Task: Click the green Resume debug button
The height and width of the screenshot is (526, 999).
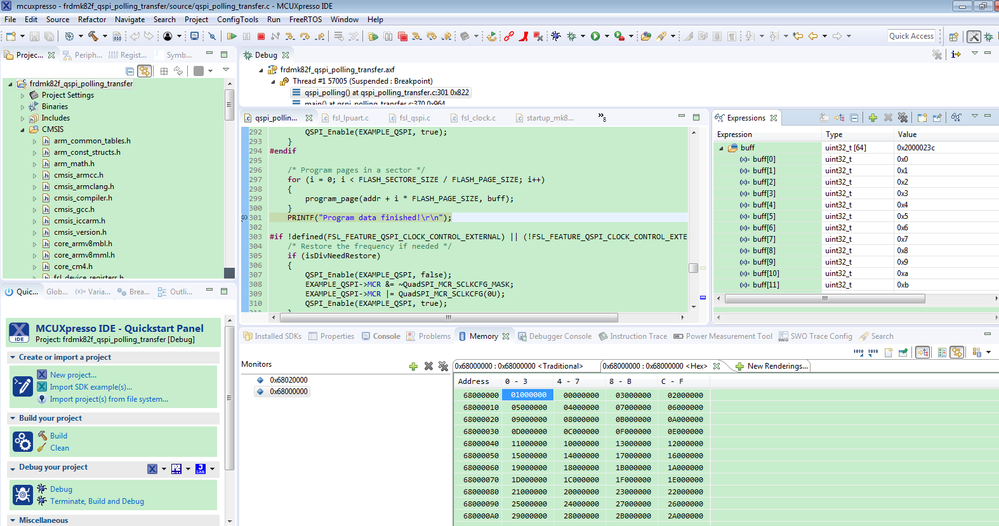Action: coord(232,37)
